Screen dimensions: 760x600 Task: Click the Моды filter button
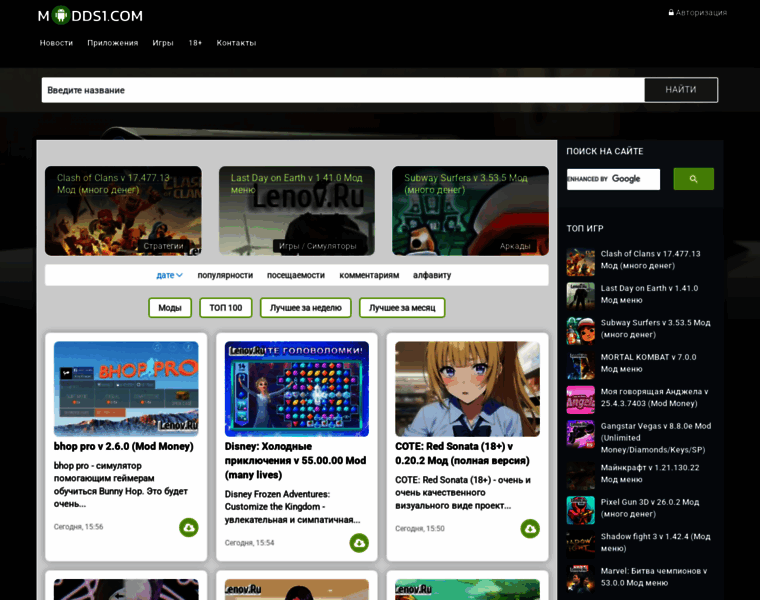pyautogui.click(x=170, y=308)
